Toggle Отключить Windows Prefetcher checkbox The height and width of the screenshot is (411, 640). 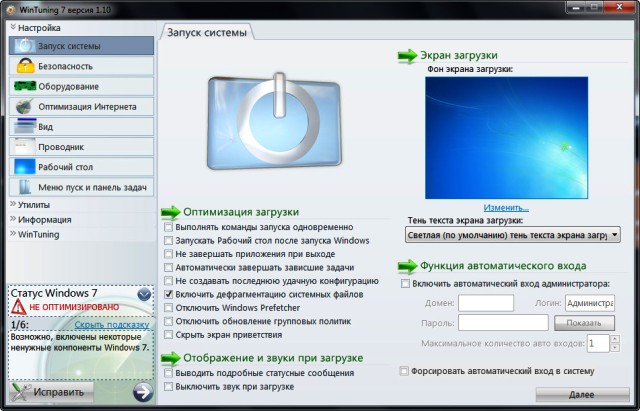[169, 308]
